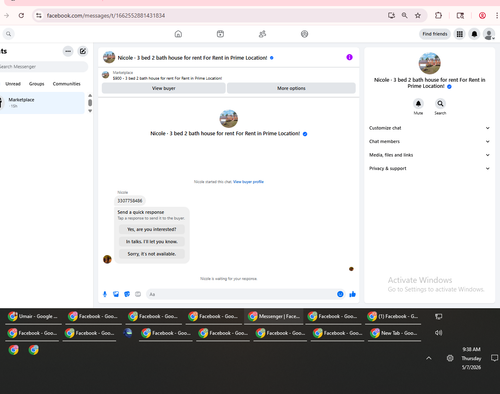The height and width of the screenshot is (394, 500).
Task: Expand Customize chat section
Action: click(429, 128)
